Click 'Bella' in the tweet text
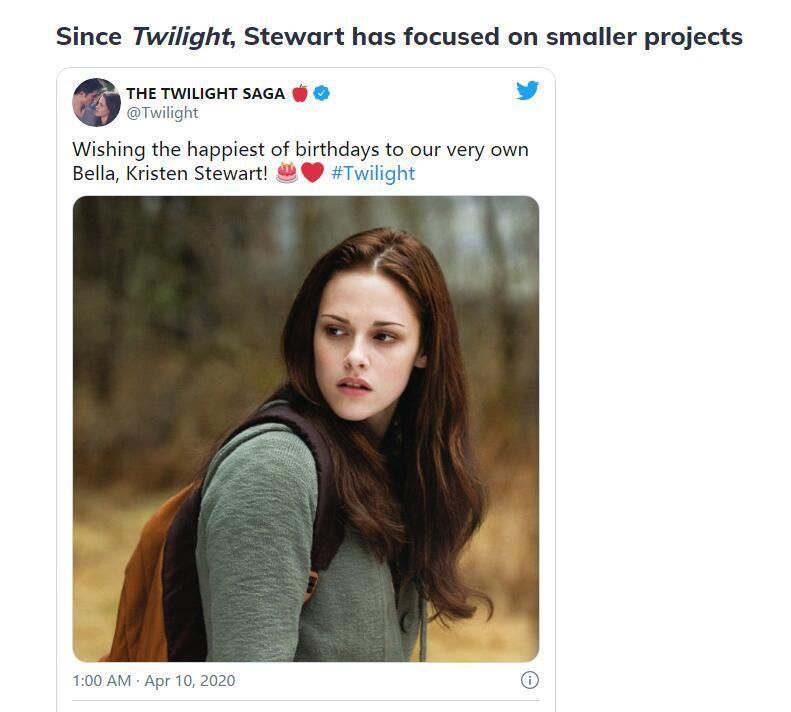791x712 pixels. [x=95, y=173]
